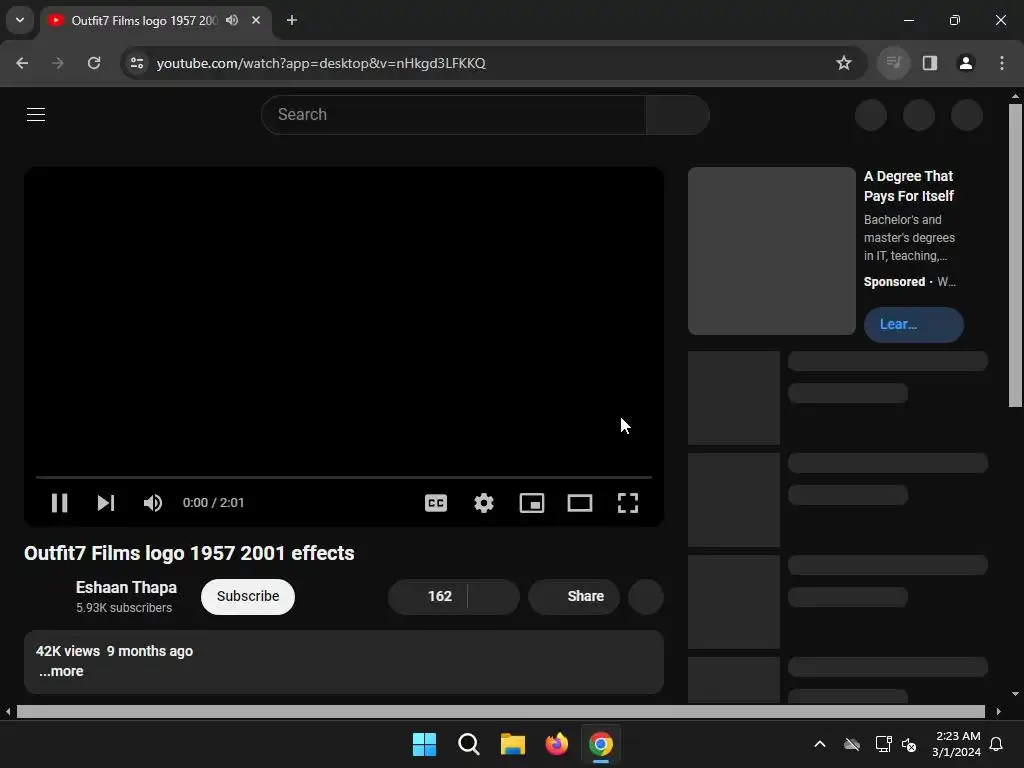Viewport: 1024px width, 768px height.
Task: Open Chrome media controls
Action: pos(893,63)
